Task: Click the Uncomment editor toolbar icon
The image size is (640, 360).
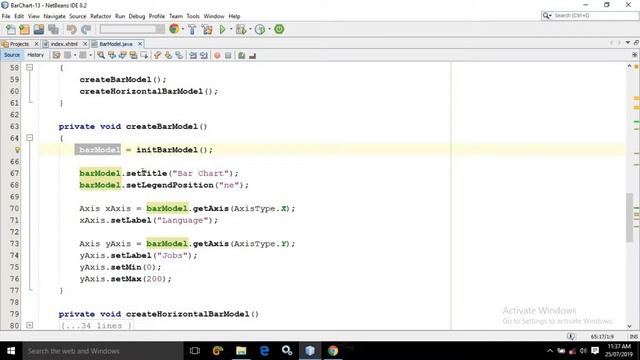Action: tap(252, 55)
